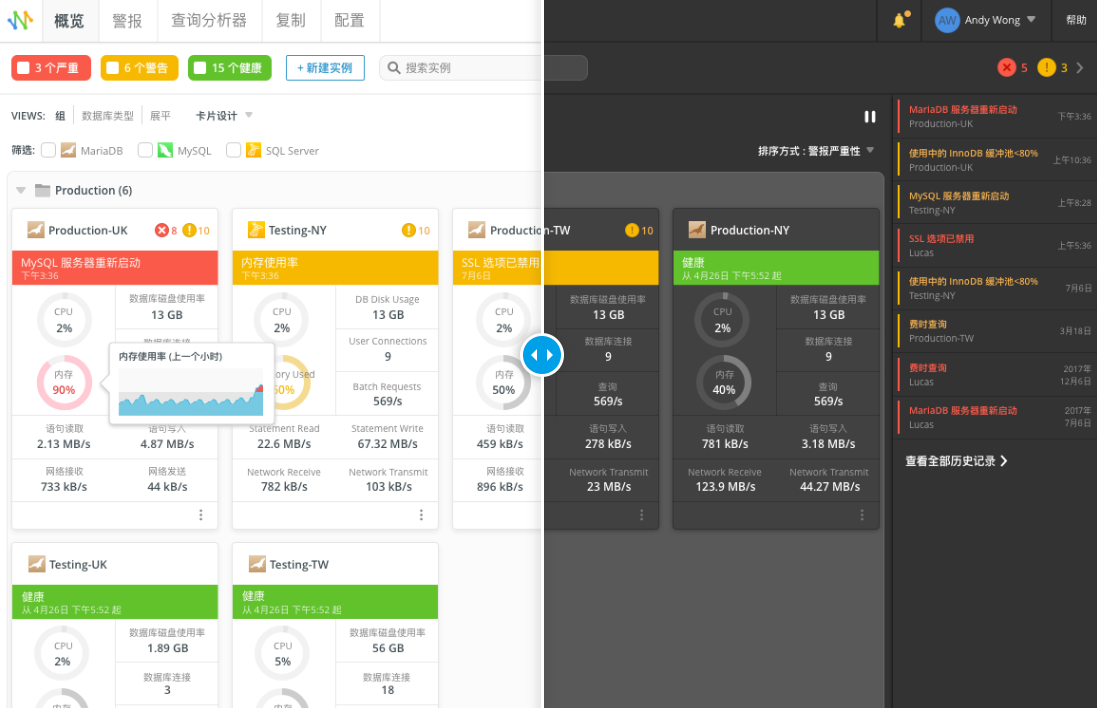
Task: Select the 数据库类型 view option
Action: pos(108,116)
